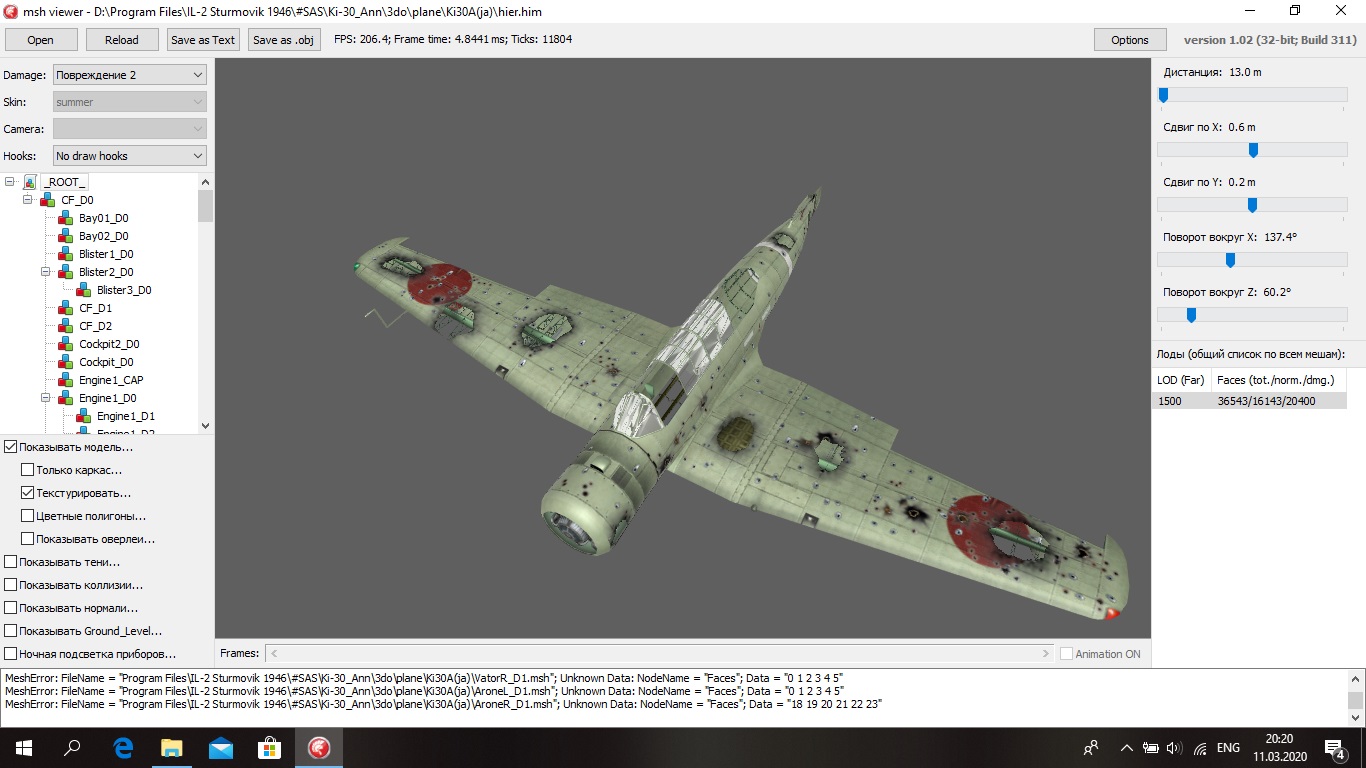Image resolution: width=1366 pixels, height=768 pixels.
Task: Enable Цветные полигоны checkbox
Action: pos(28,516)
